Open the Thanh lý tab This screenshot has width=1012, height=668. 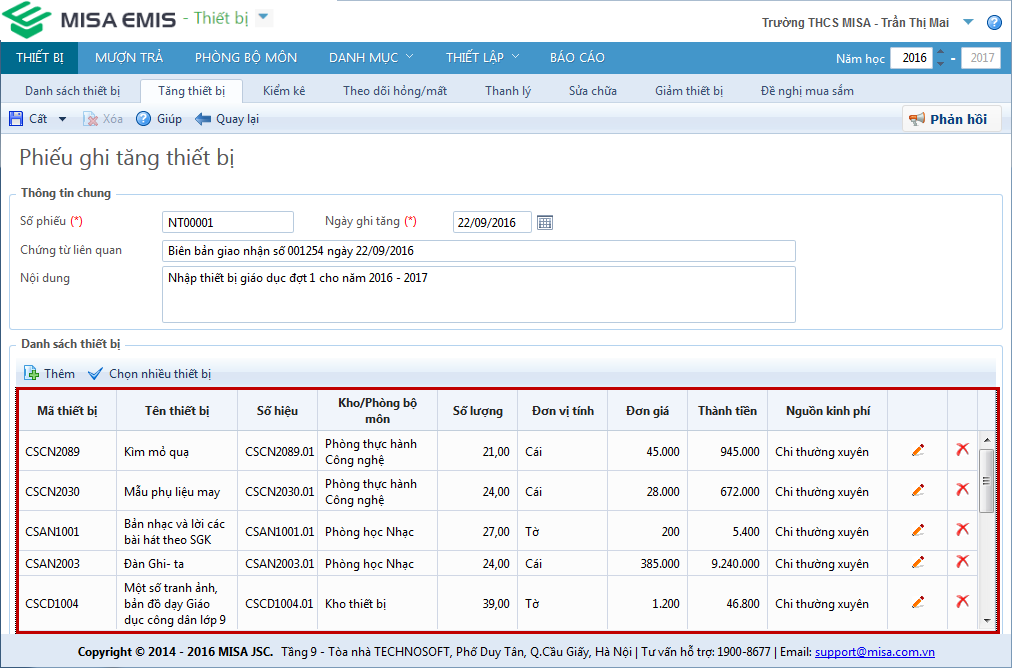click(508, 91)
